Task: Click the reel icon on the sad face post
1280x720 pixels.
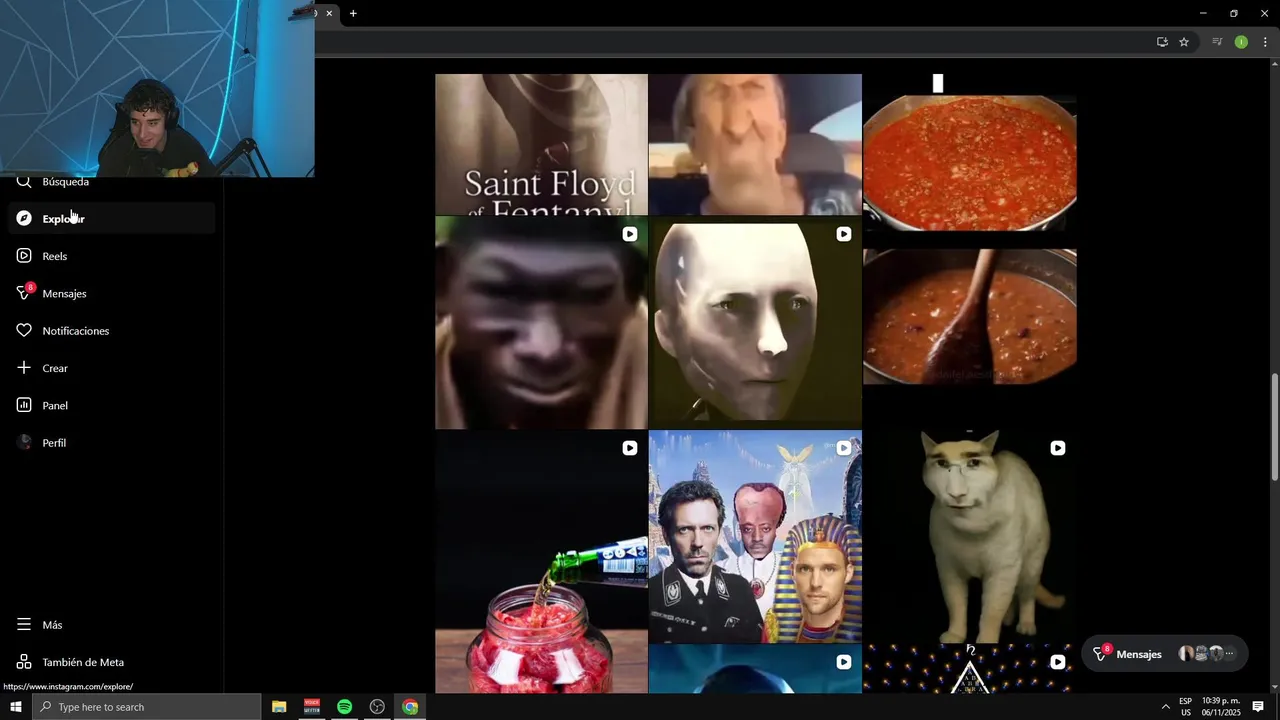Action: coord(630,234)
